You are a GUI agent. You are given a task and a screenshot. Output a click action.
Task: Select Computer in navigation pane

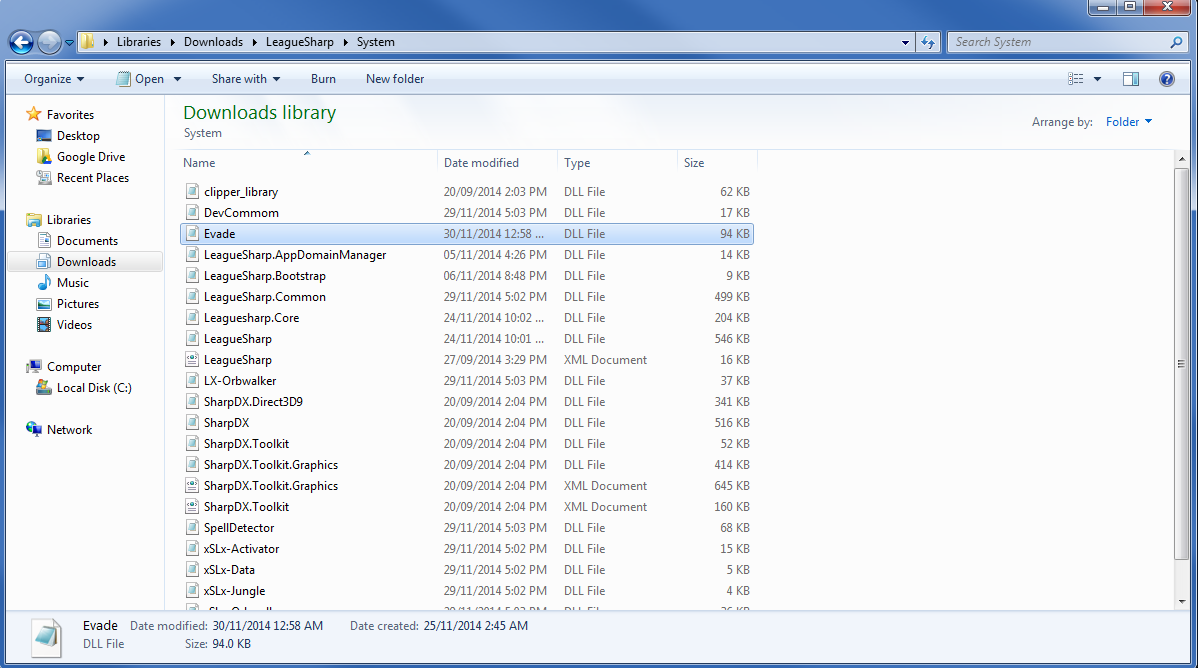click(73, 367)
